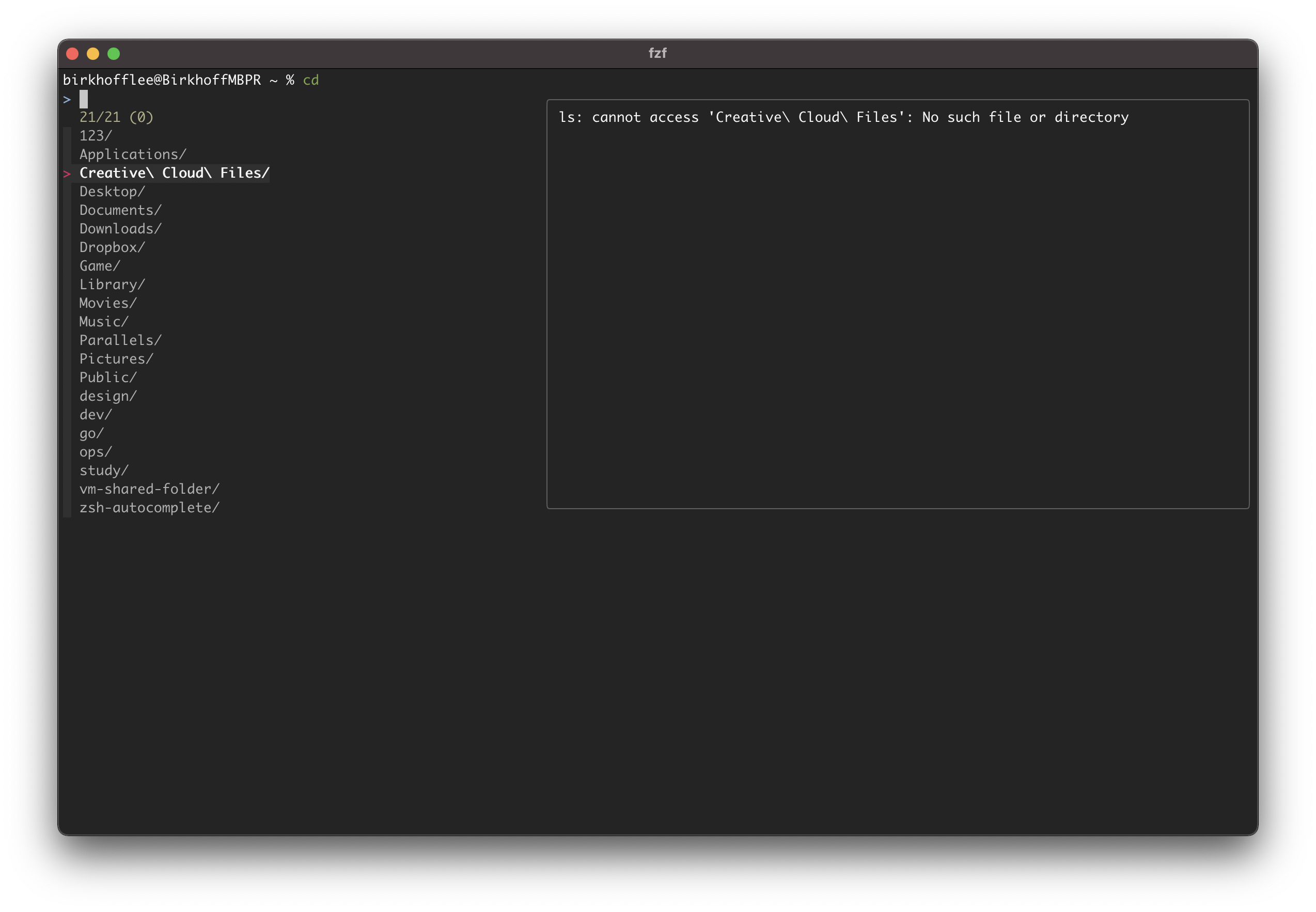Image resolution: width=1316 pixels, height=912 pixels.
Task: Select the Documents/ directory entry
Action: pos(119,210)
